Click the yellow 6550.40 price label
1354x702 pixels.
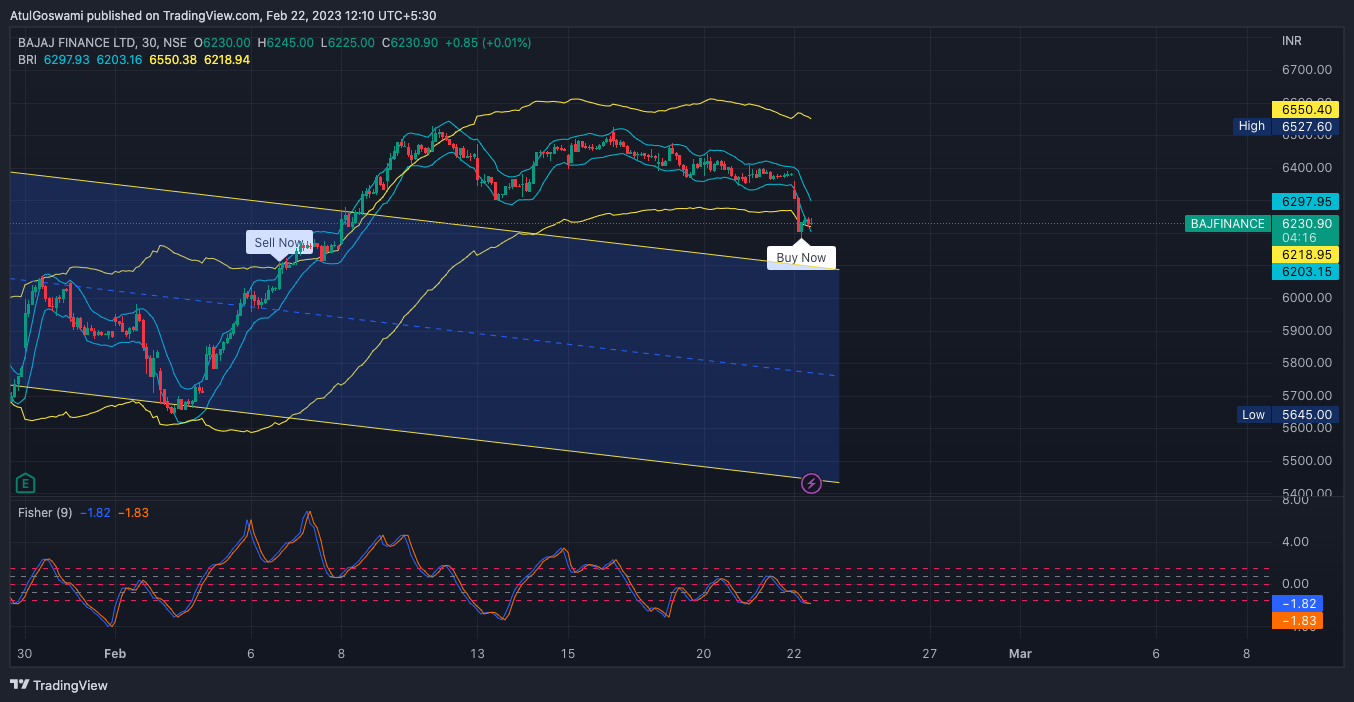pos(1304,109)
